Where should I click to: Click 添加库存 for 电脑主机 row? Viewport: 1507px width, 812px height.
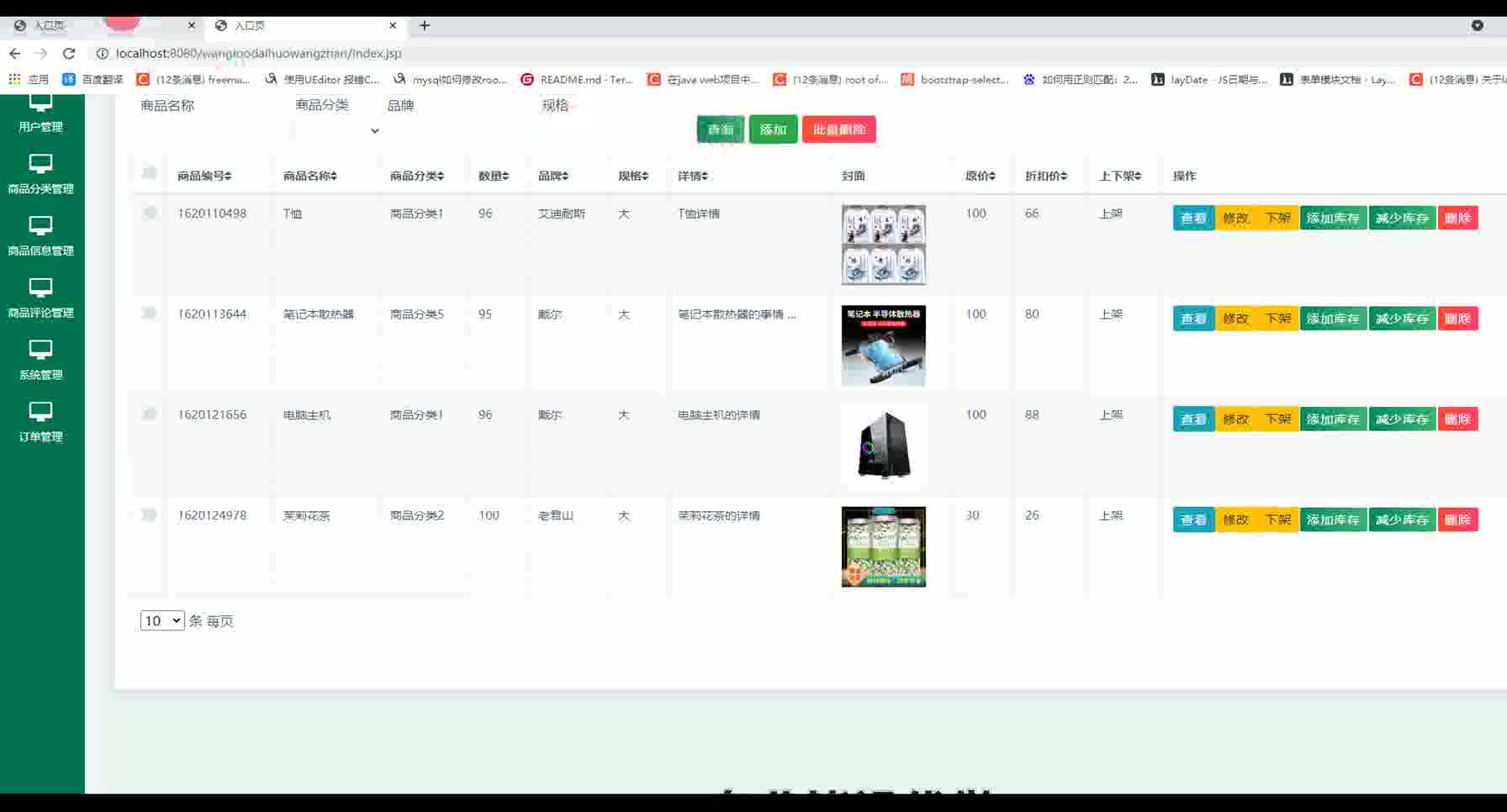pyautogui.click(x=1333, y=419)
